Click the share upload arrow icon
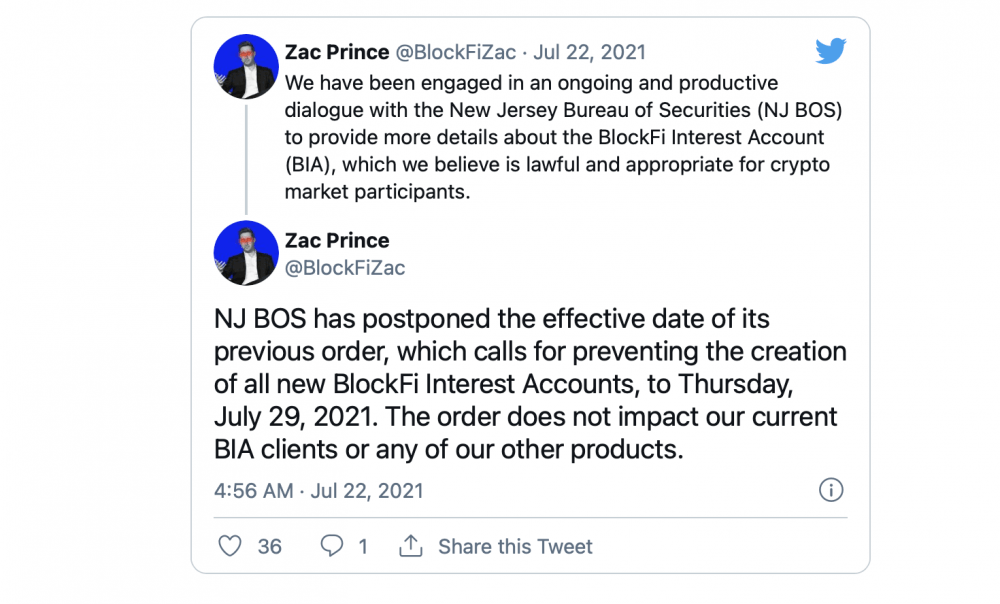Screen dimensions: 1000x604 [x=411, y=546]
